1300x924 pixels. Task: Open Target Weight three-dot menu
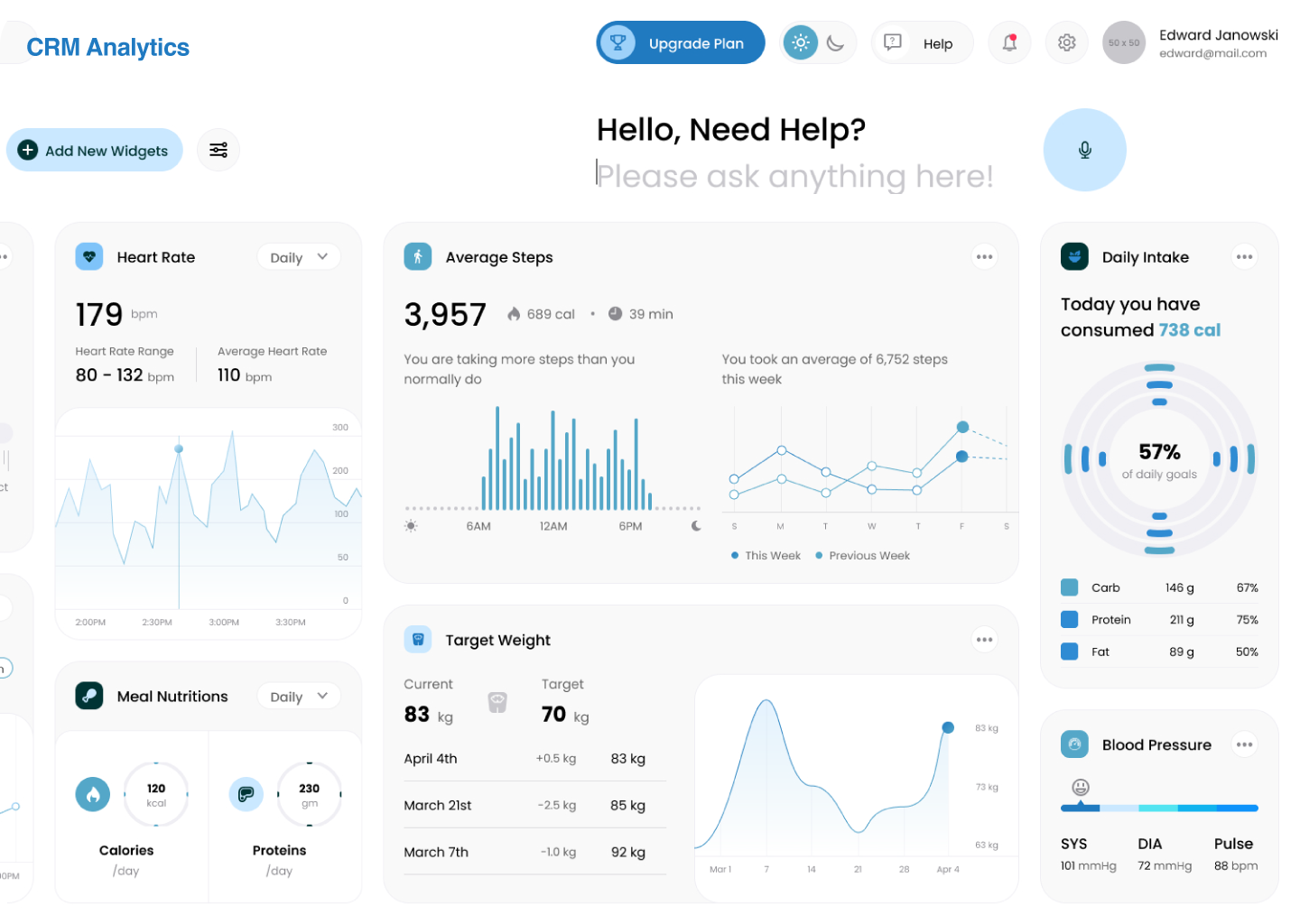coord(984,640)
